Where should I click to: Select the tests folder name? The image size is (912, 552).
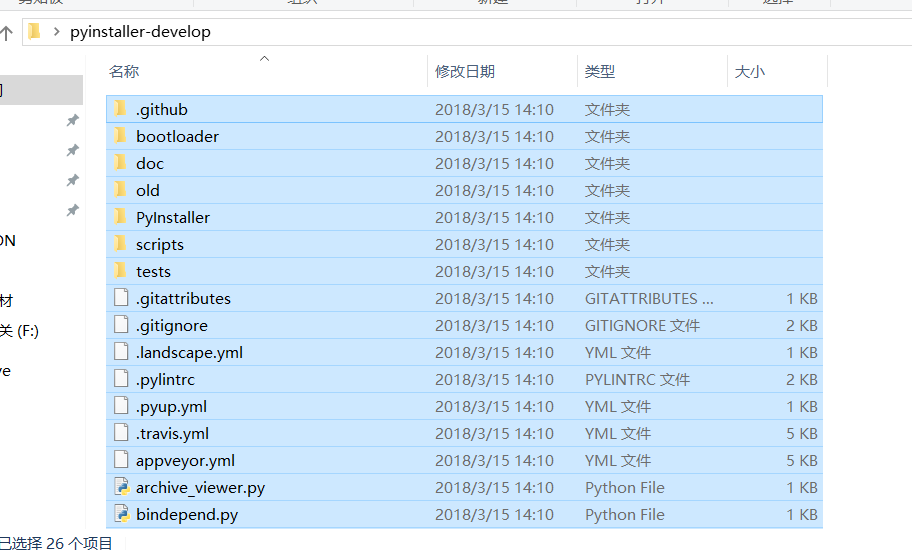coord(154,272)
